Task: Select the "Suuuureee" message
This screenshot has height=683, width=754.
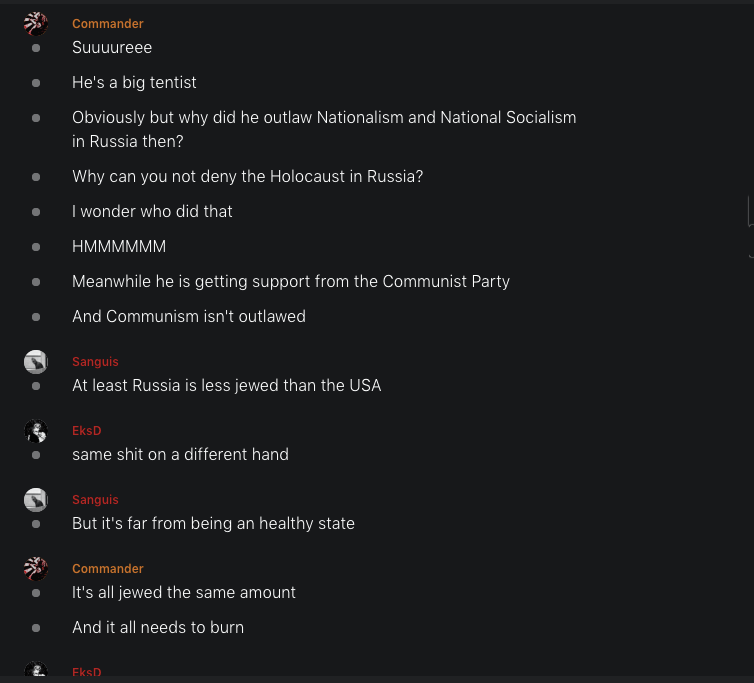Action: tap(112, 47)
